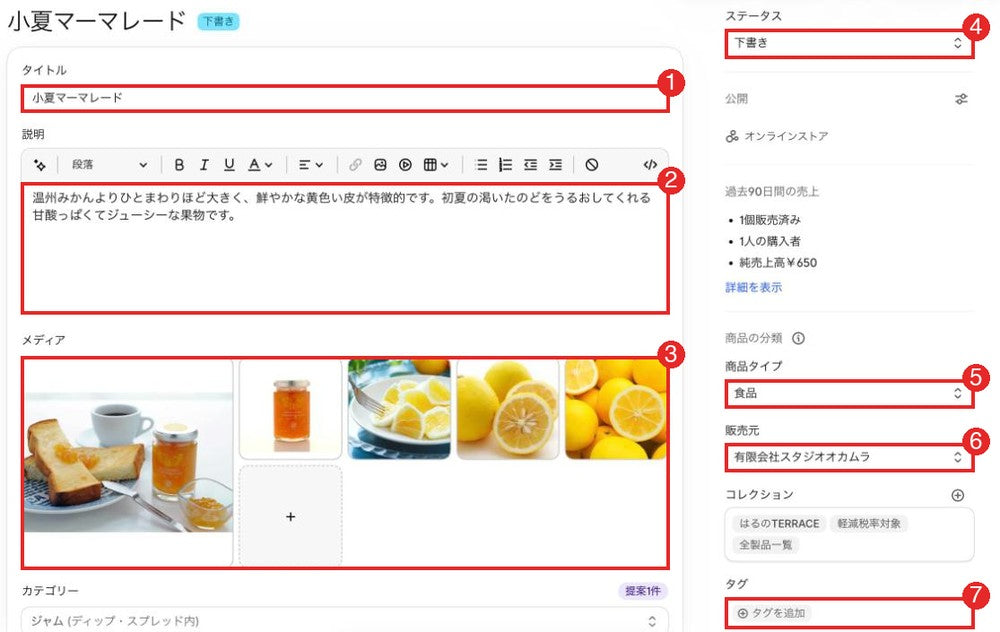The height and width of the screenshot is (632, 1000).
Task: Open the カテゴリー category dropdown
Action: point(345,621)
